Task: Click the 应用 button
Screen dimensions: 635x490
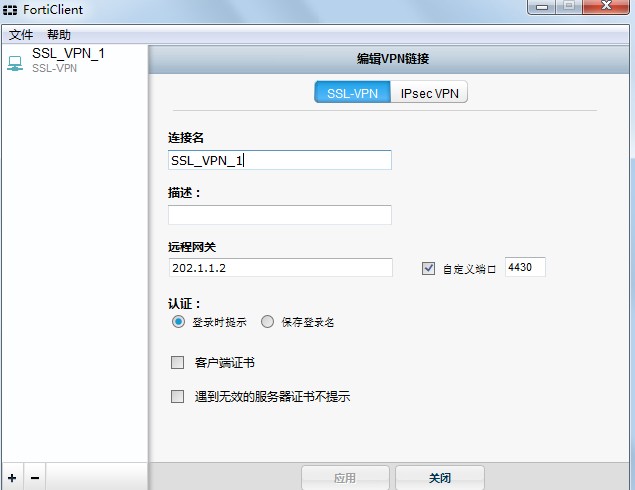Action: point(345,478)
